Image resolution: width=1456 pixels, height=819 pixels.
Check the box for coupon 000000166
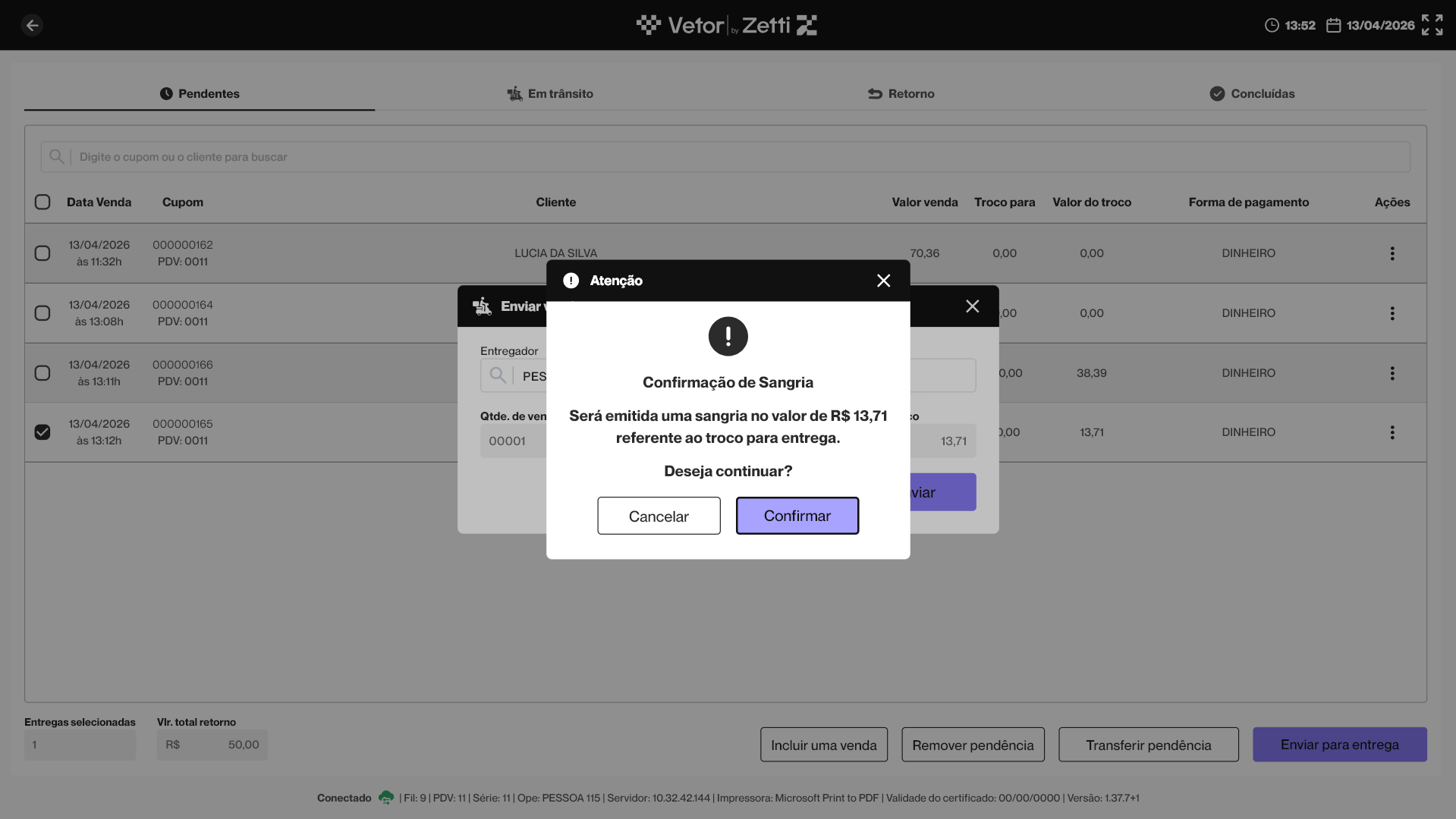click(42, 373)
